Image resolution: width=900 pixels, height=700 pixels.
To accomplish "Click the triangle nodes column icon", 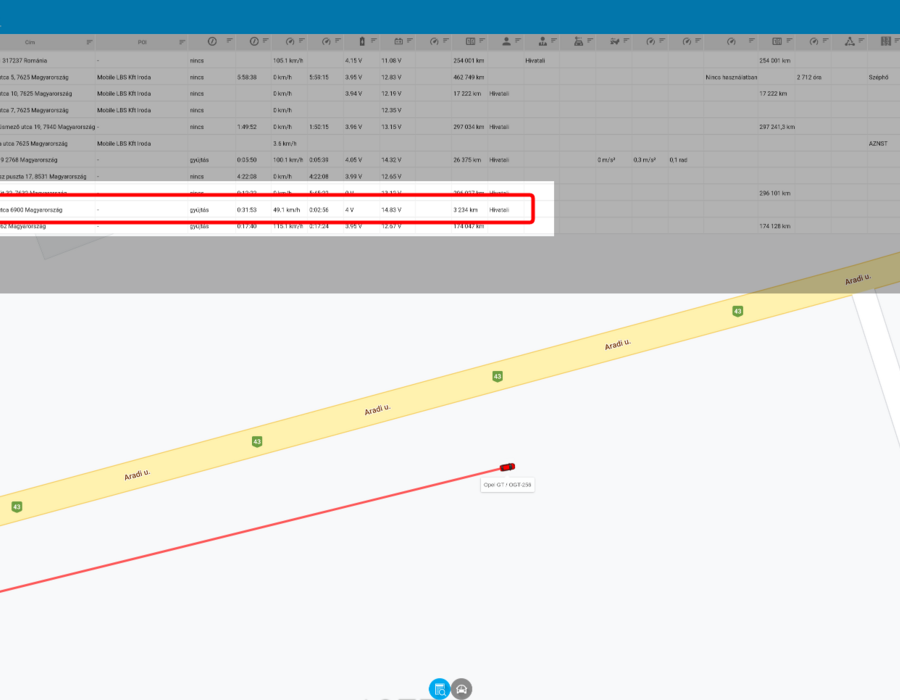I will (x=849, y=41).
